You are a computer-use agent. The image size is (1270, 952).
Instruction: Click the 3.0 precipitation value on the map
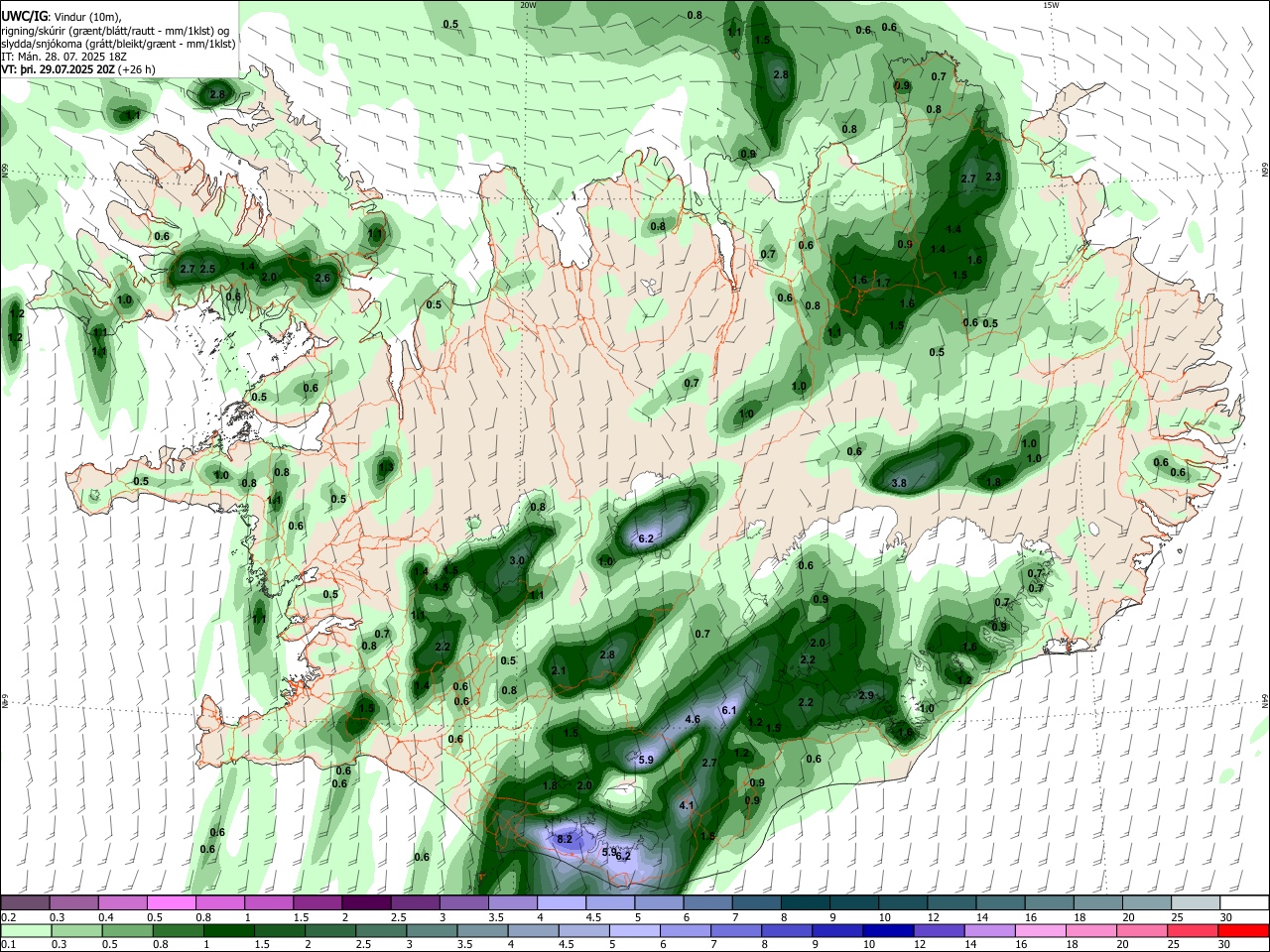point(516,560)
